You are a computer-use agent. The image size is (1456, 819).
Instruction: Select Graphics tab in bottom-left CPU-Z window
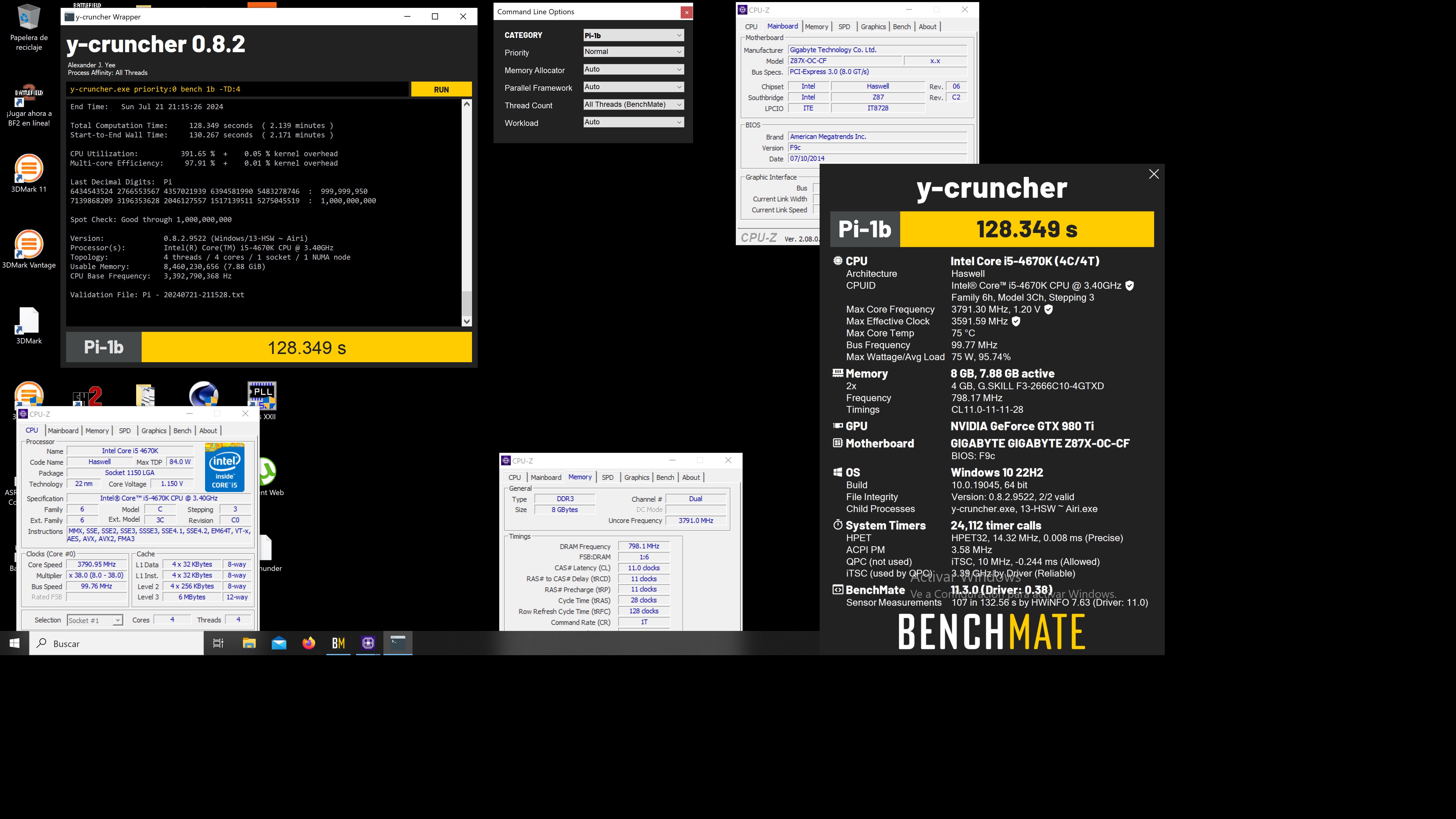[x=154, y=431]
